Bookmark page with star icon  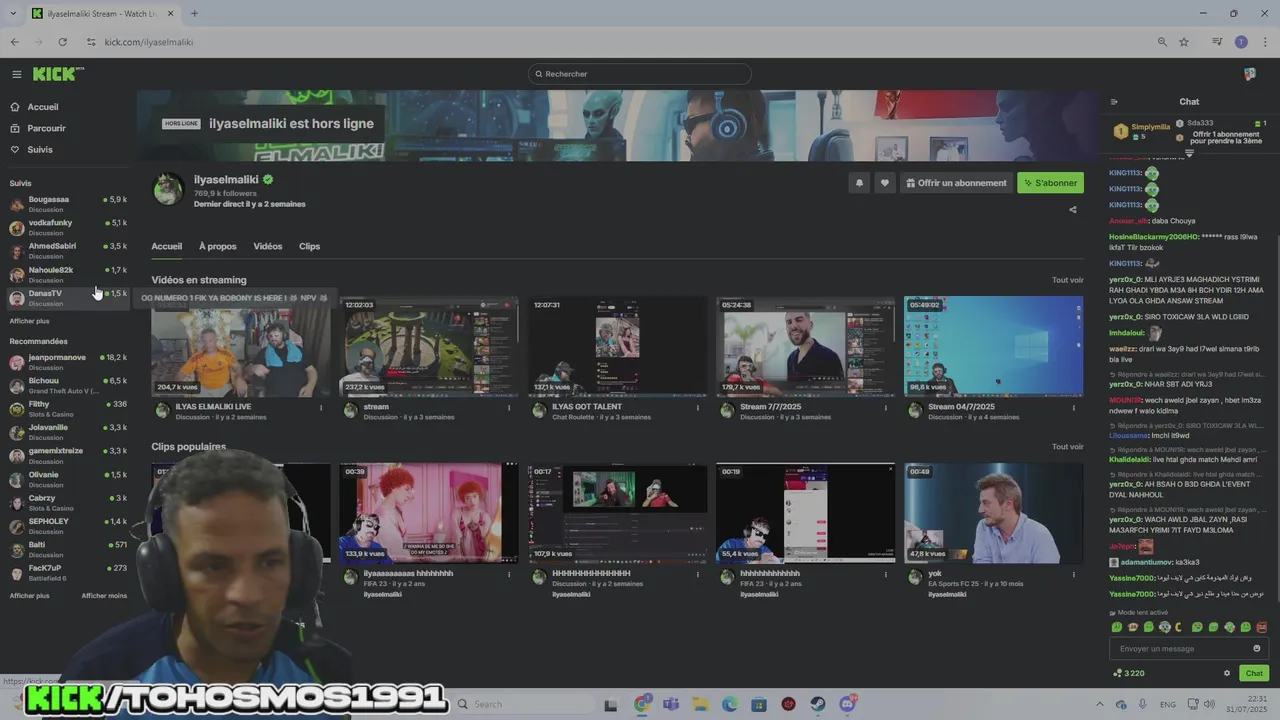1184,42
